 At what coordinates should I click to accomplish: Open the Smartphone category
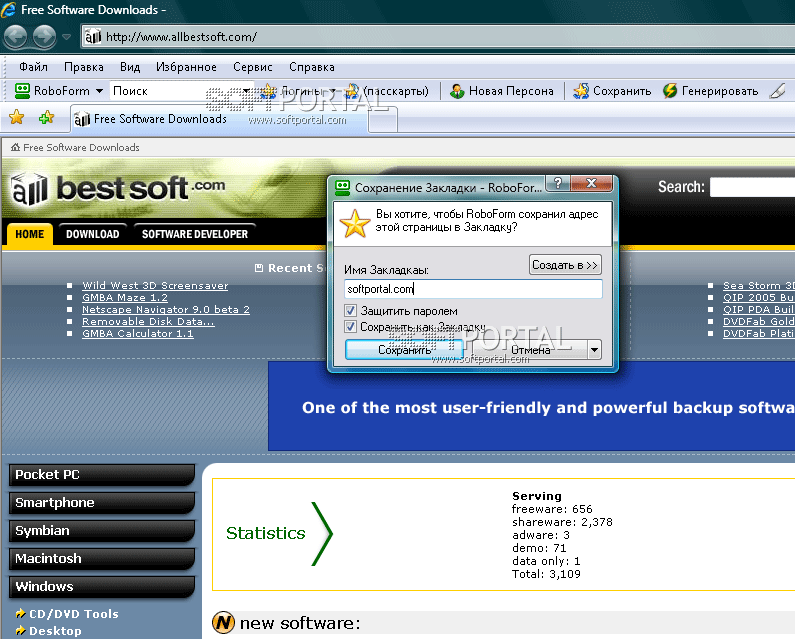click(102, 503)
